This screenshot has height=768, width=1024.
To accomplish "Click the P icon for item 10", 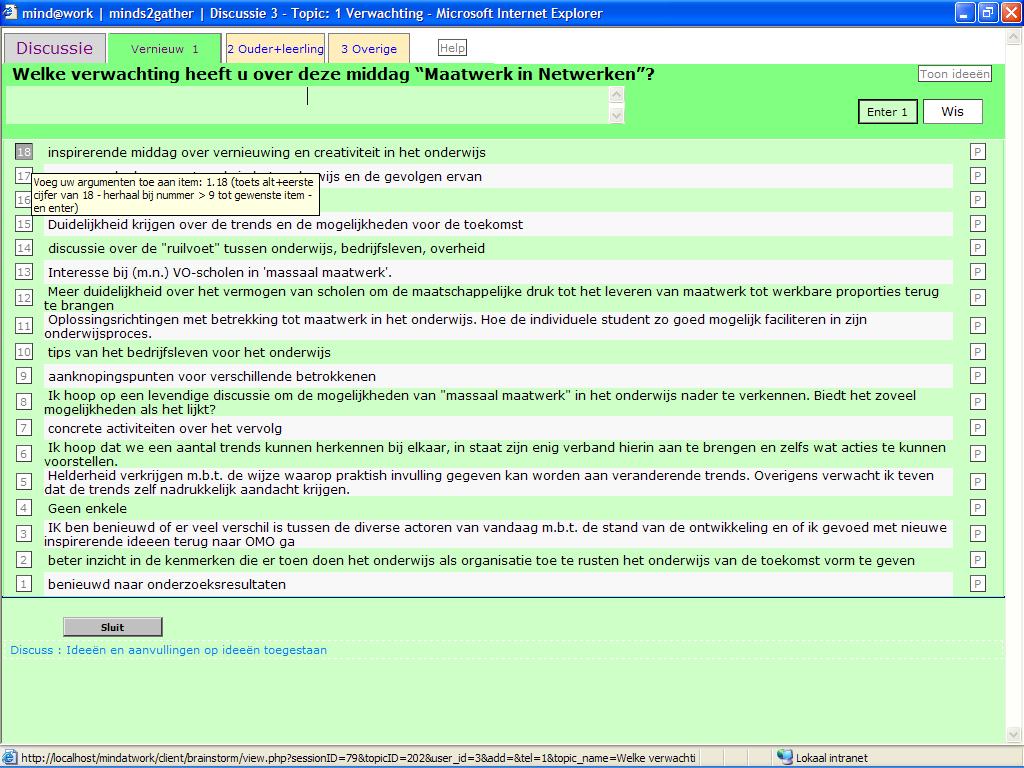I will pyautogui.click(x=978, y=352).
